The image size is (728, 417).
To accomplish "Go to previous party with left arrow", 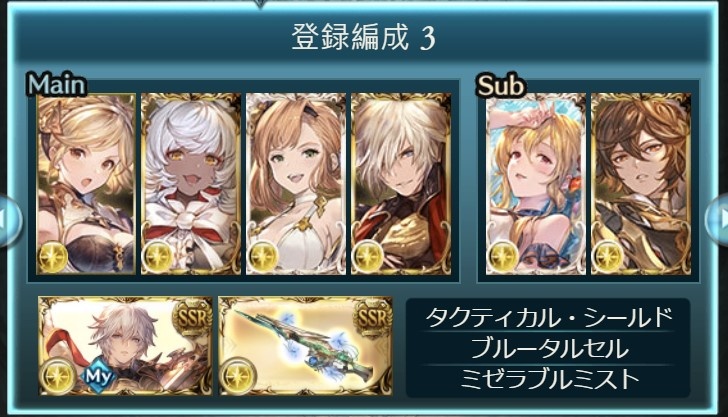I will [x=9, y=219].
